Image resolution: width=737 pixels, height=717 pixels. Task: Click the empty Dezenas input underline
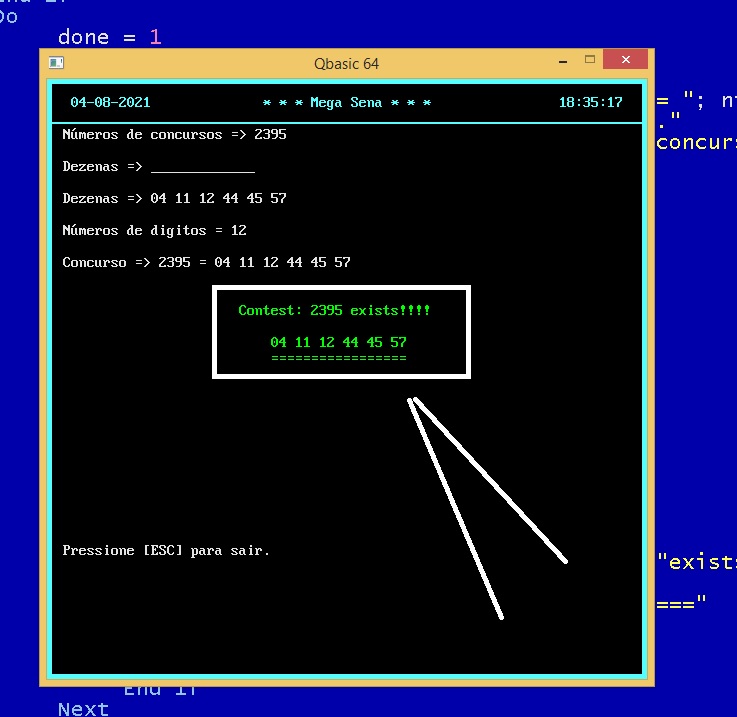[x=202, y=167]
